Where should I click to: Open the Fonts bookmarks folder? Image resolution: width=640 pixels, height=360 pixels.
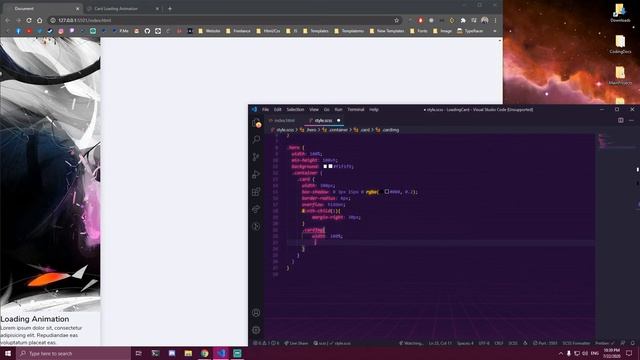point(419,31)
